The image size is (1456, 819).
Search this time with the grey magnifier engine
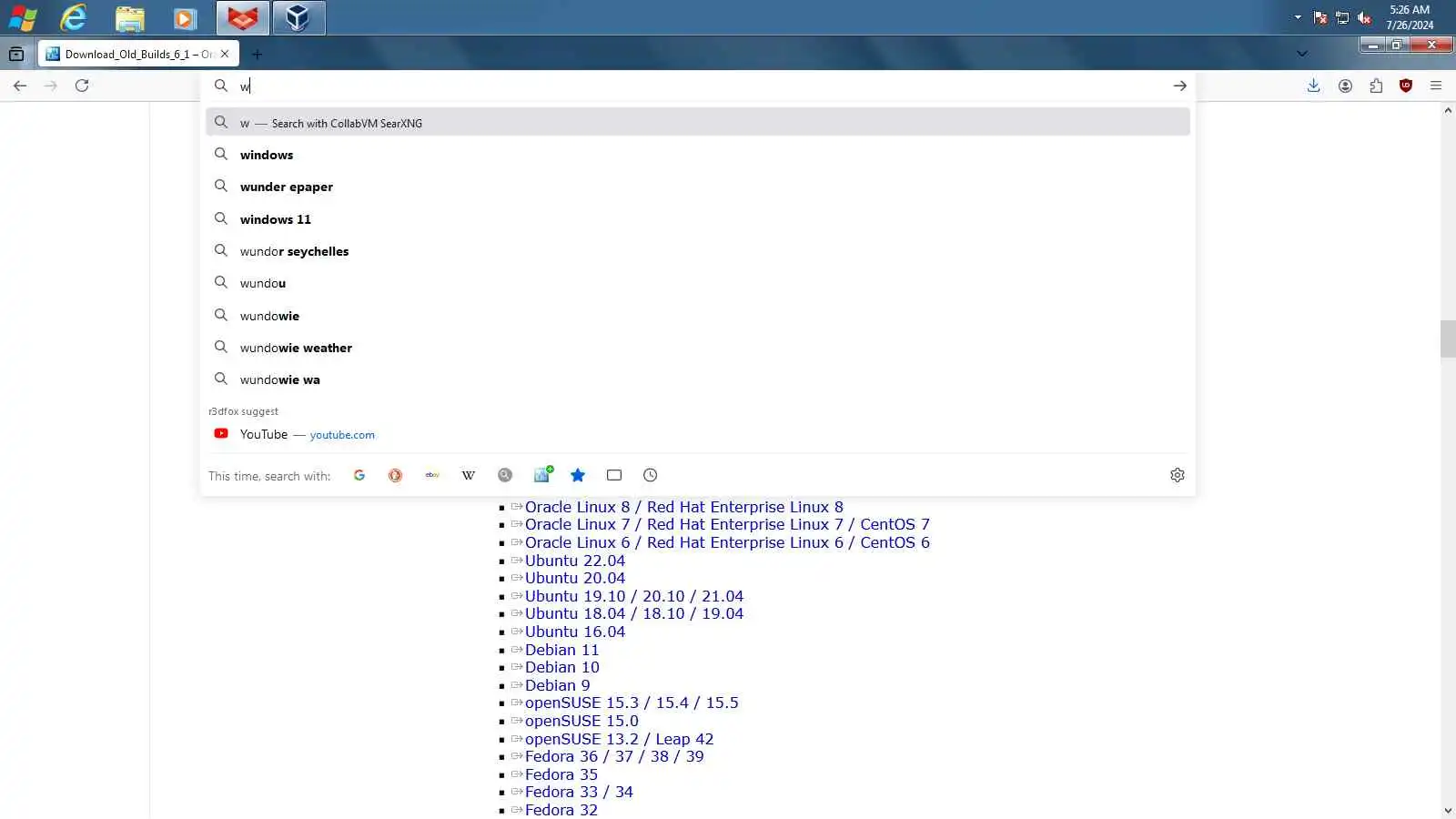coord(505,475)
